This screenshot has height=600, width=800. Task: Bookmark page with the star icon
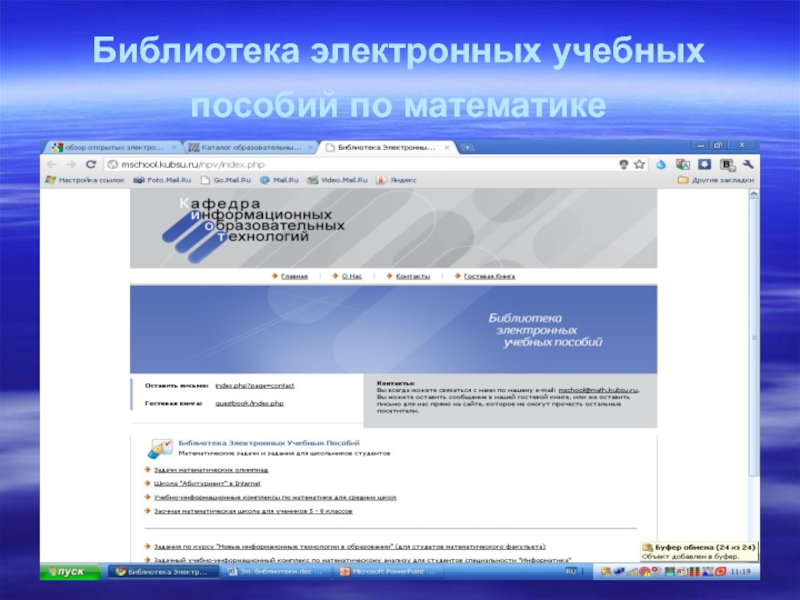[639, 164]
